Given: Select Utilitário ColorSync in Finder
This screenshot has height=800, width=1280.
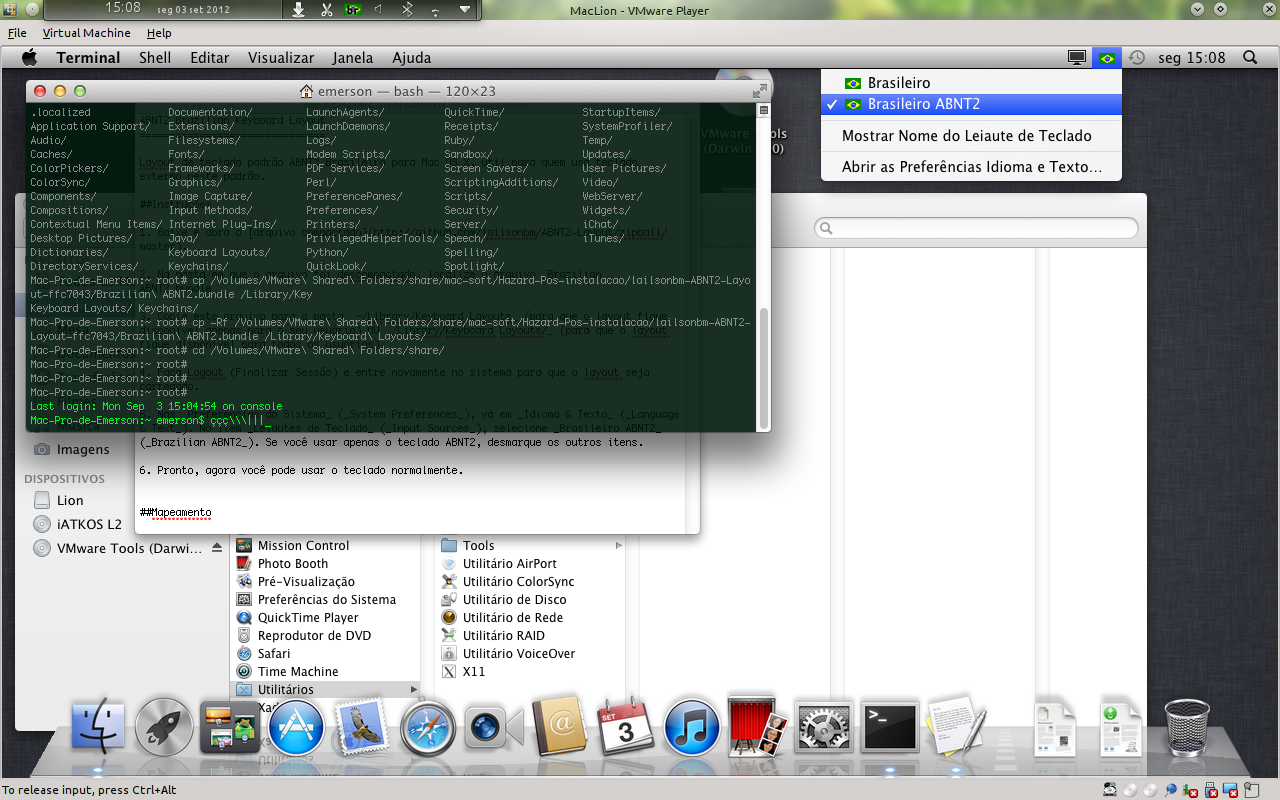Looking at the screenshot, I should point(518,581).
